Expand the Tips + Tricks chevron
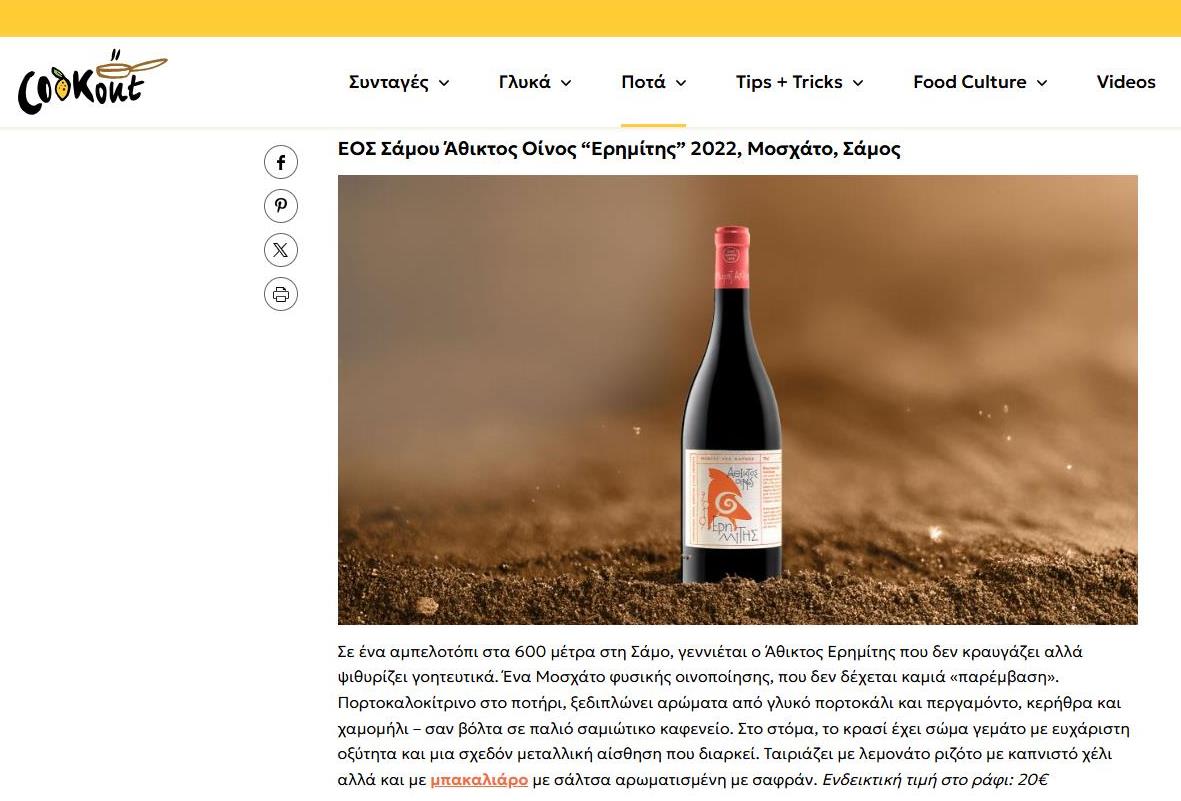The width and height of the screenshot is (1181, 801). click(x=858, y=83)
